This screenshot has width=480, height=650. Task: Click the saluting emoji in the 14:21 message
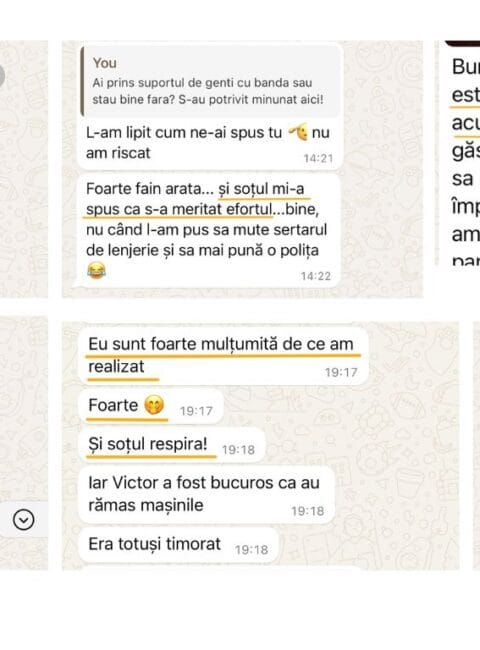coord(298,132)
